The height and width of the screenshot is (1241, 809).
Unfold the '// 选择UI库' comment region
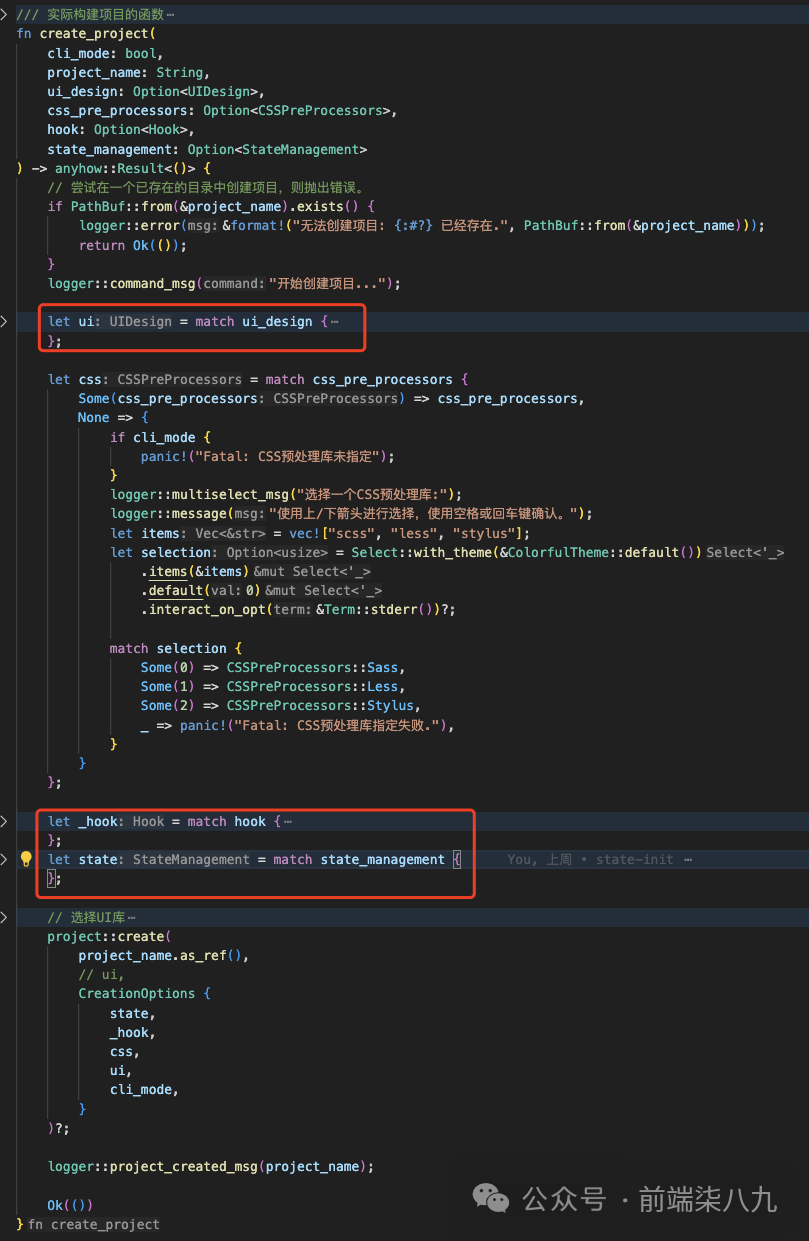5,917
